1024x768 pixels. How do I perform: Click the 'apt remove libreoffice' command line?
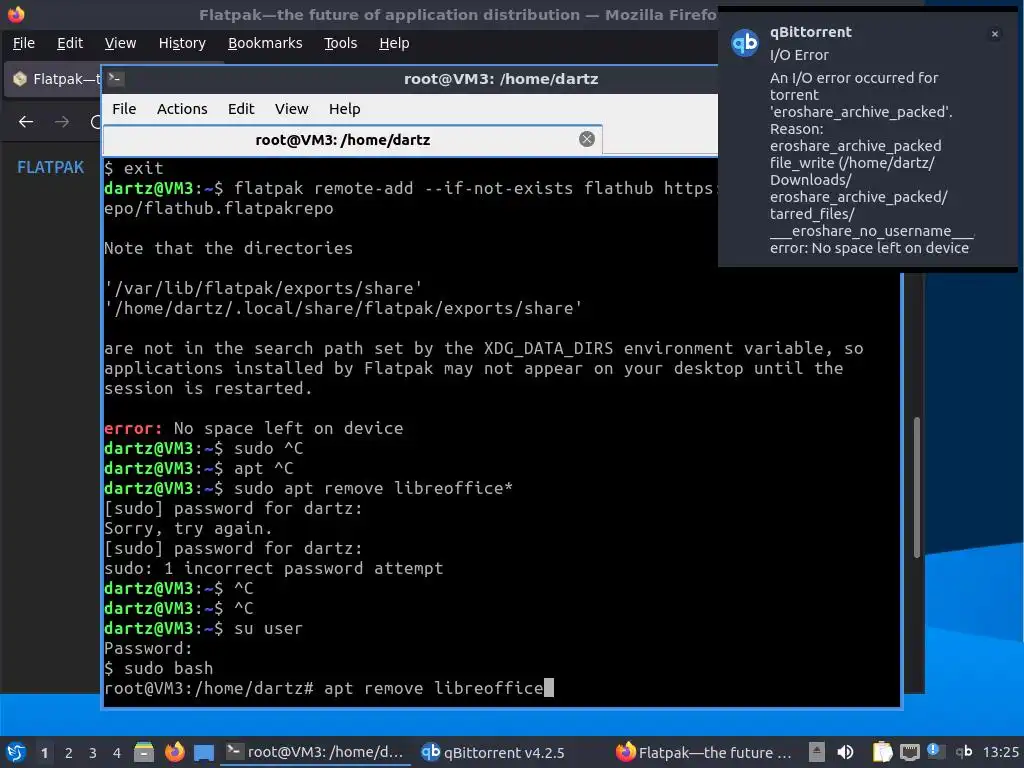328,688
